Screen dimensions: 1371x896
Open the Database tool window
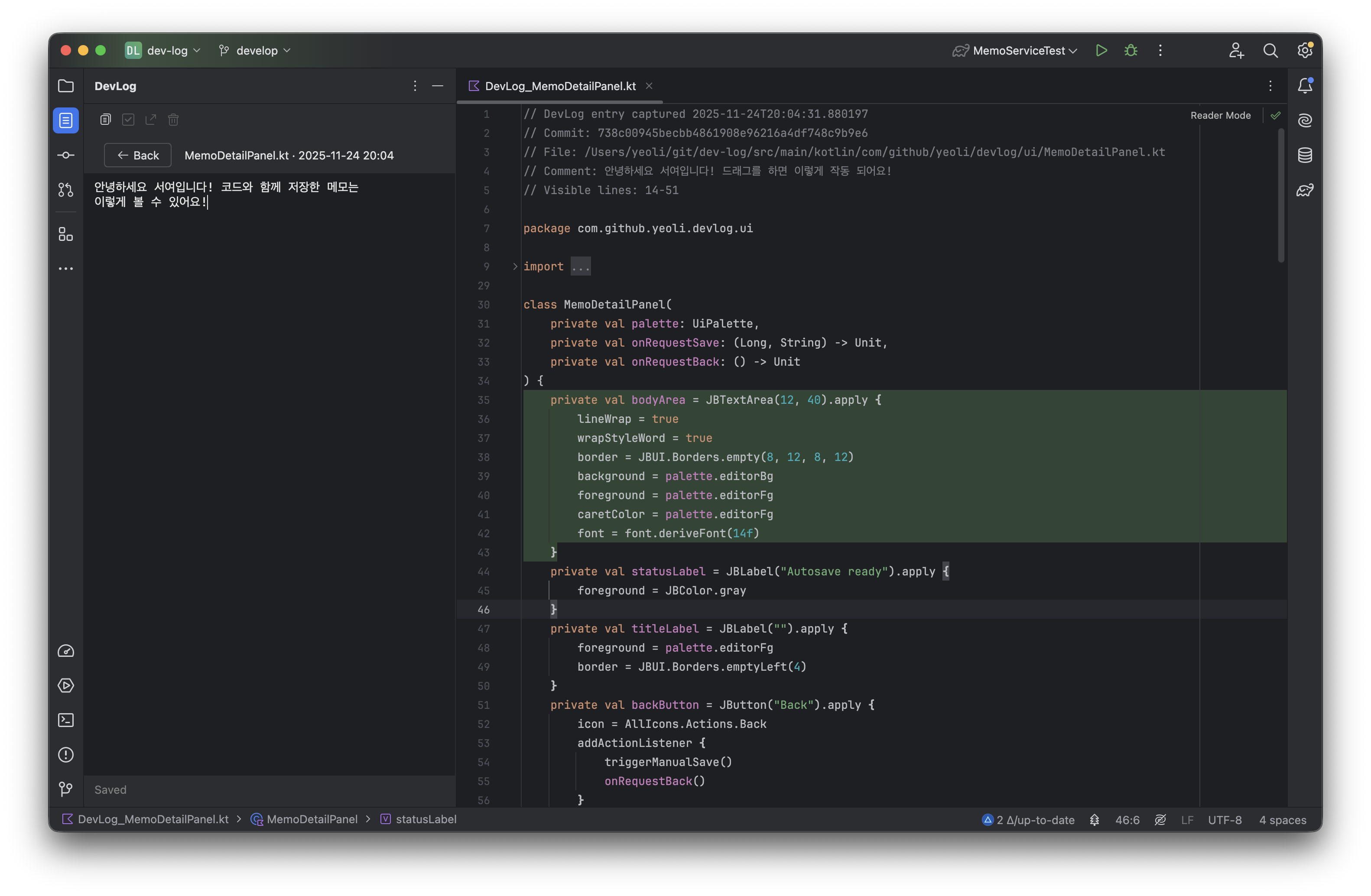click(1305, 156)
